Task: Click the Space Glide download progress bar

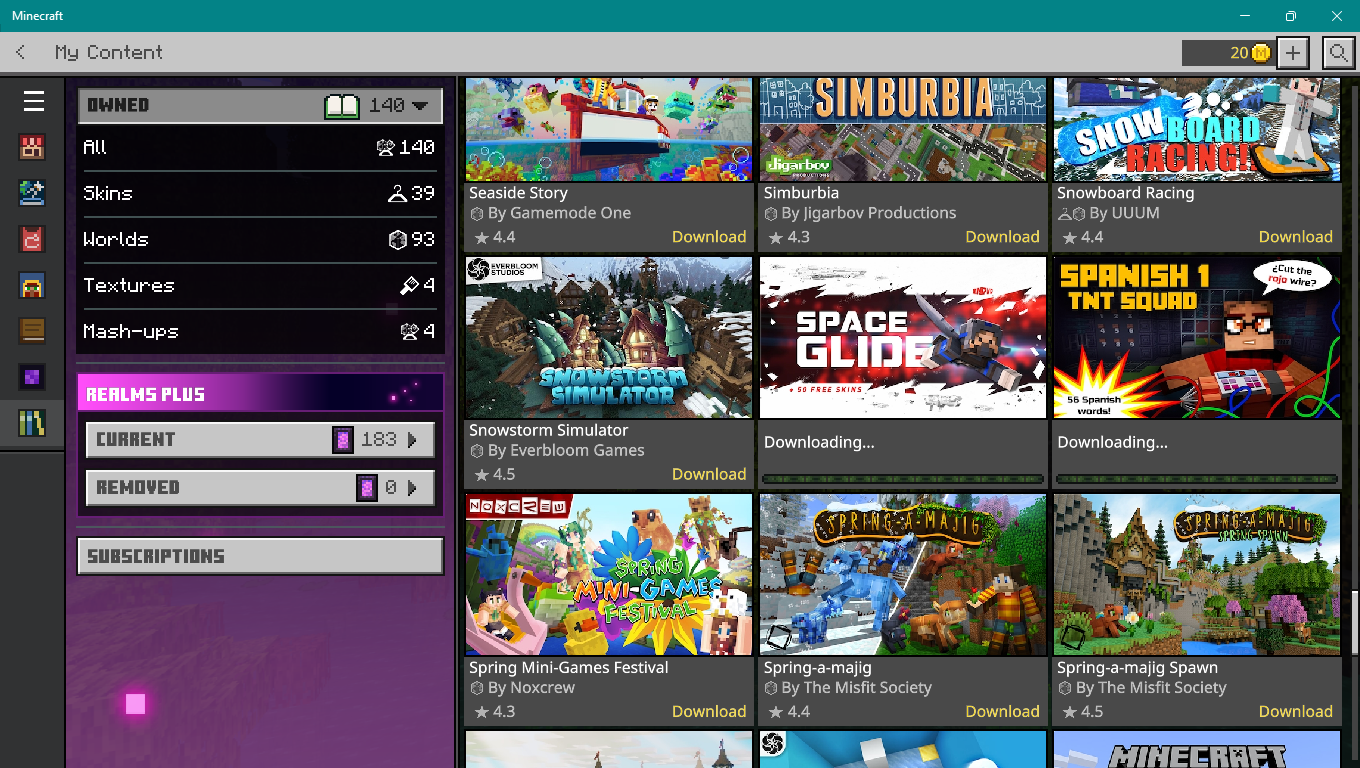Action: pyautogui.click(x=903, y=479)
